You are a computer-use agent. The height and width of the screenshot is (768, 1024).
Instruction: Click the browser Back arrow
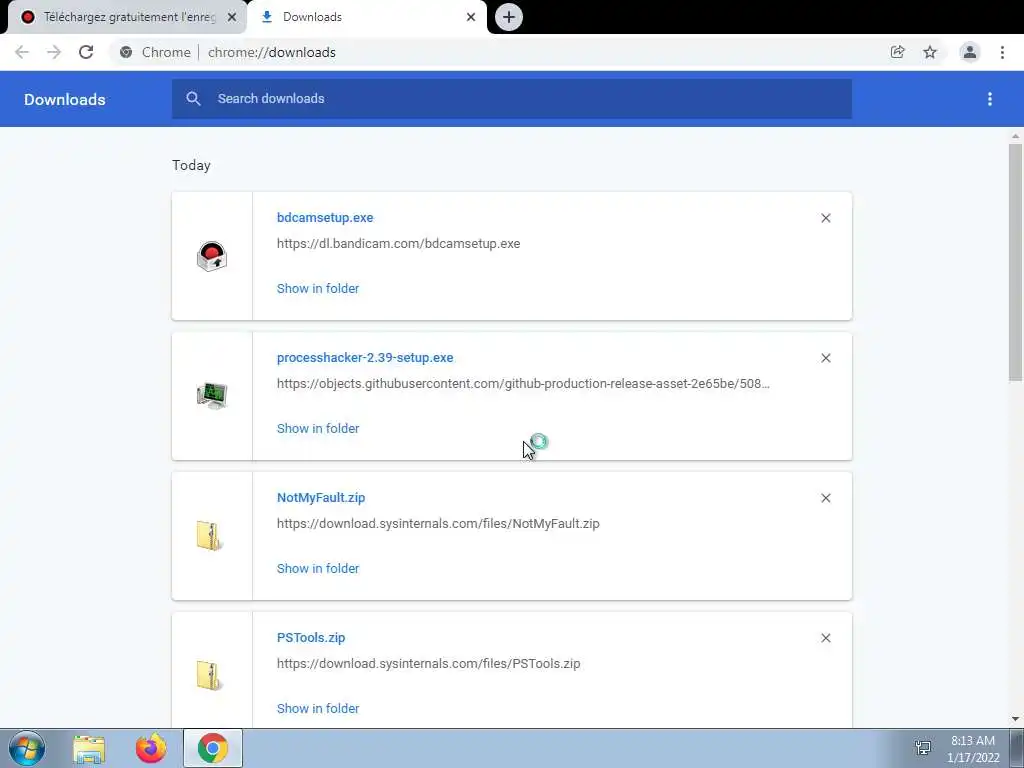pos(22,52)
